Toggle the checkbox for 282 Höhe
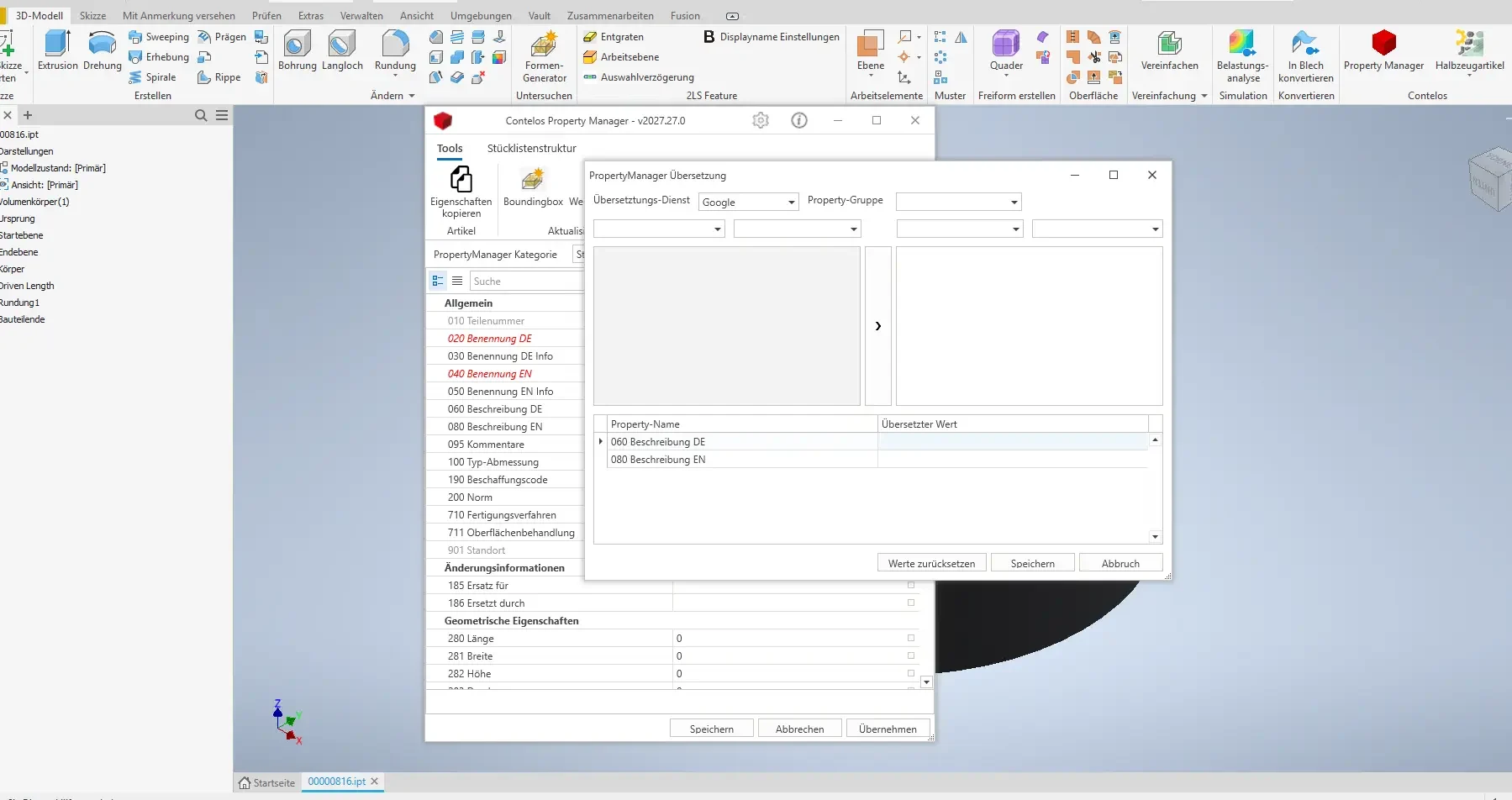This screenshot has height=800, width=1512. [x=910, y=673]
